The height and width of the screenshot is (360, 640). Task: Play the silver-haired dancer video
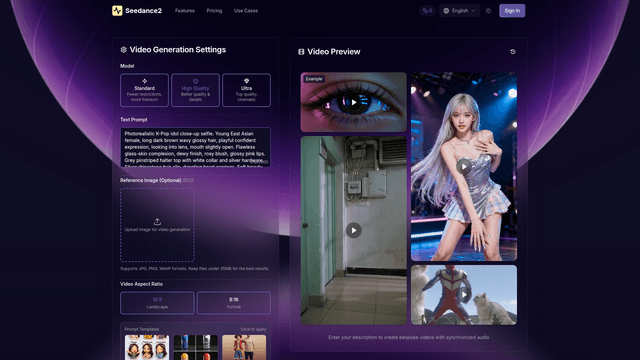click(464, 167)
